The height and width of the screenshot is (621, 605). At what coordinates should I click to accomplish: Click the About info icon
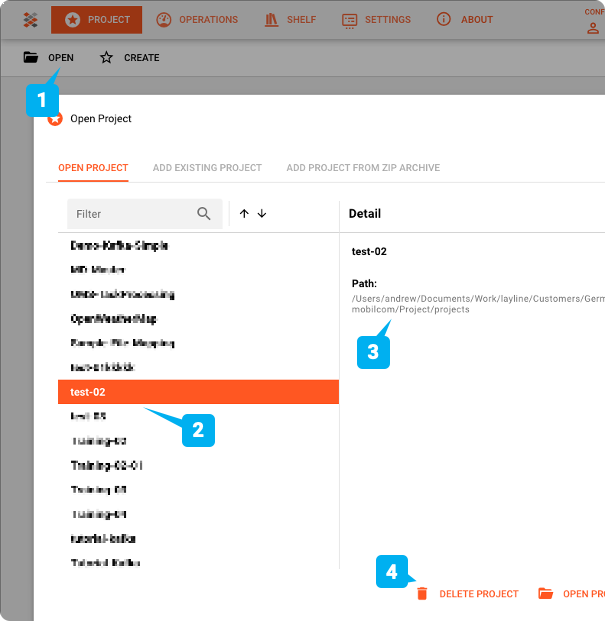(444, 20)
